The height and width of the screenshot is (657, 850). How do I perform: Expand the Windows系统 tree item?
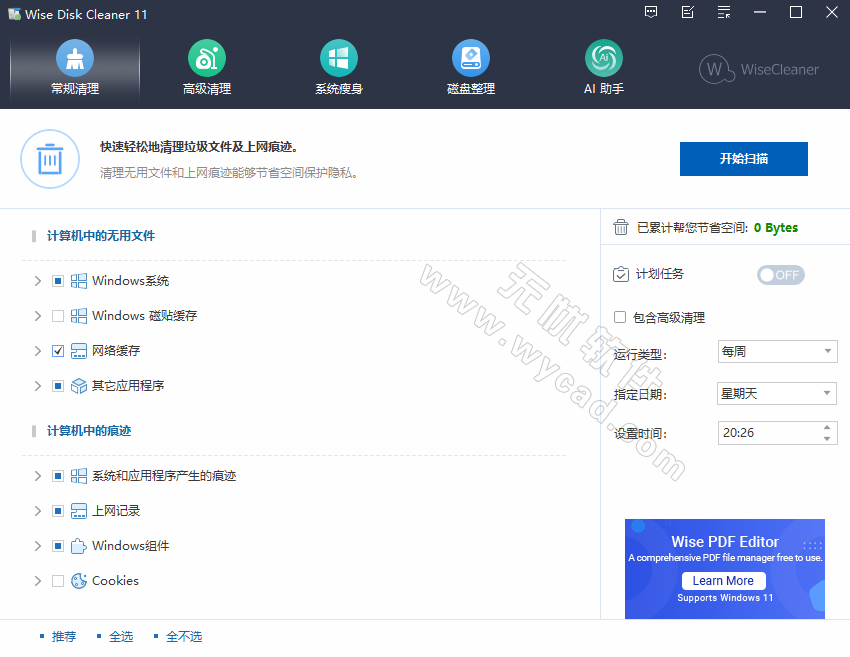(37, 280)
